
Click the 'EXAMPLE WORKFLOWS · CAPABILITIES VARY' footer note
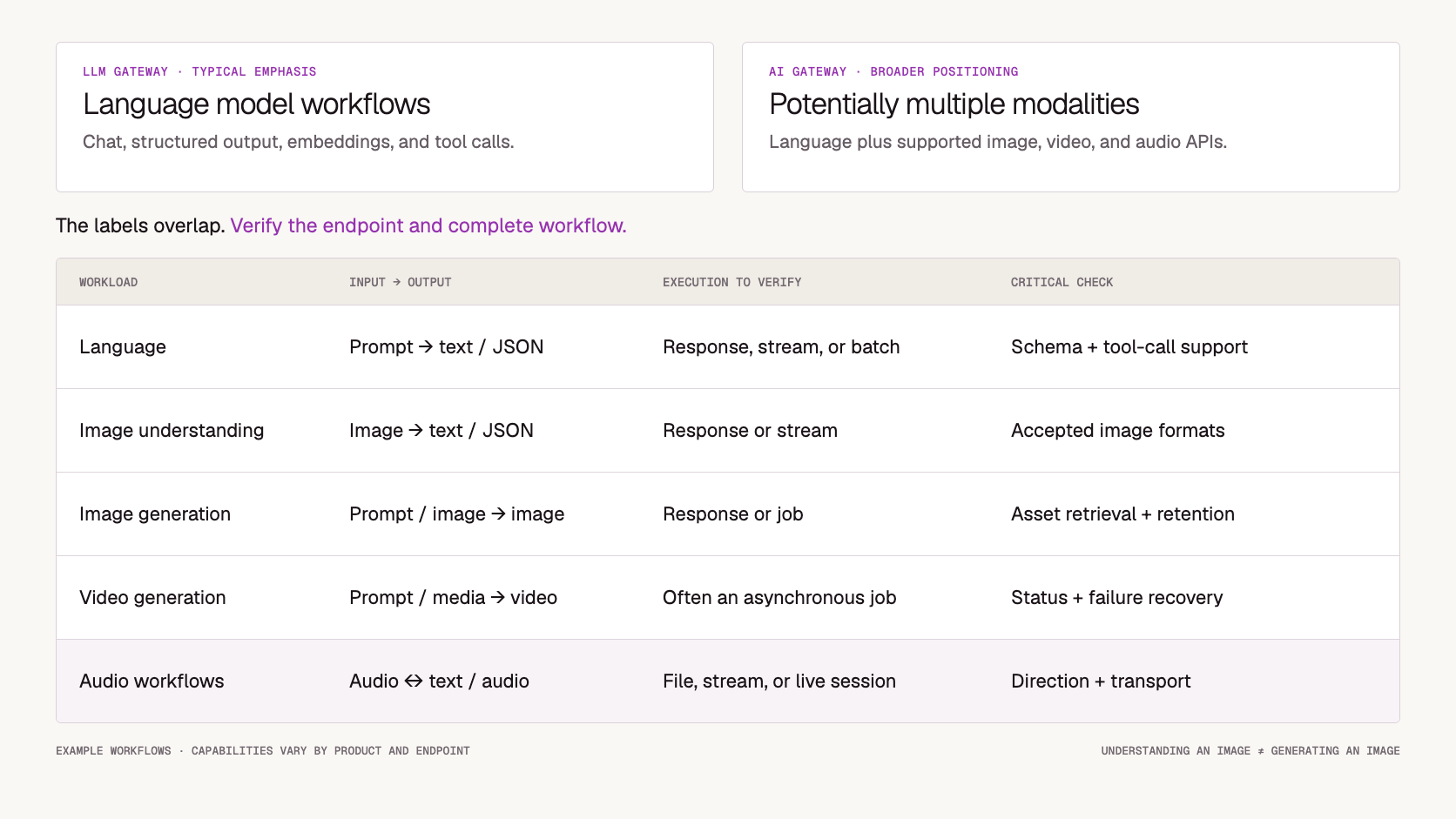click(263, 750)
